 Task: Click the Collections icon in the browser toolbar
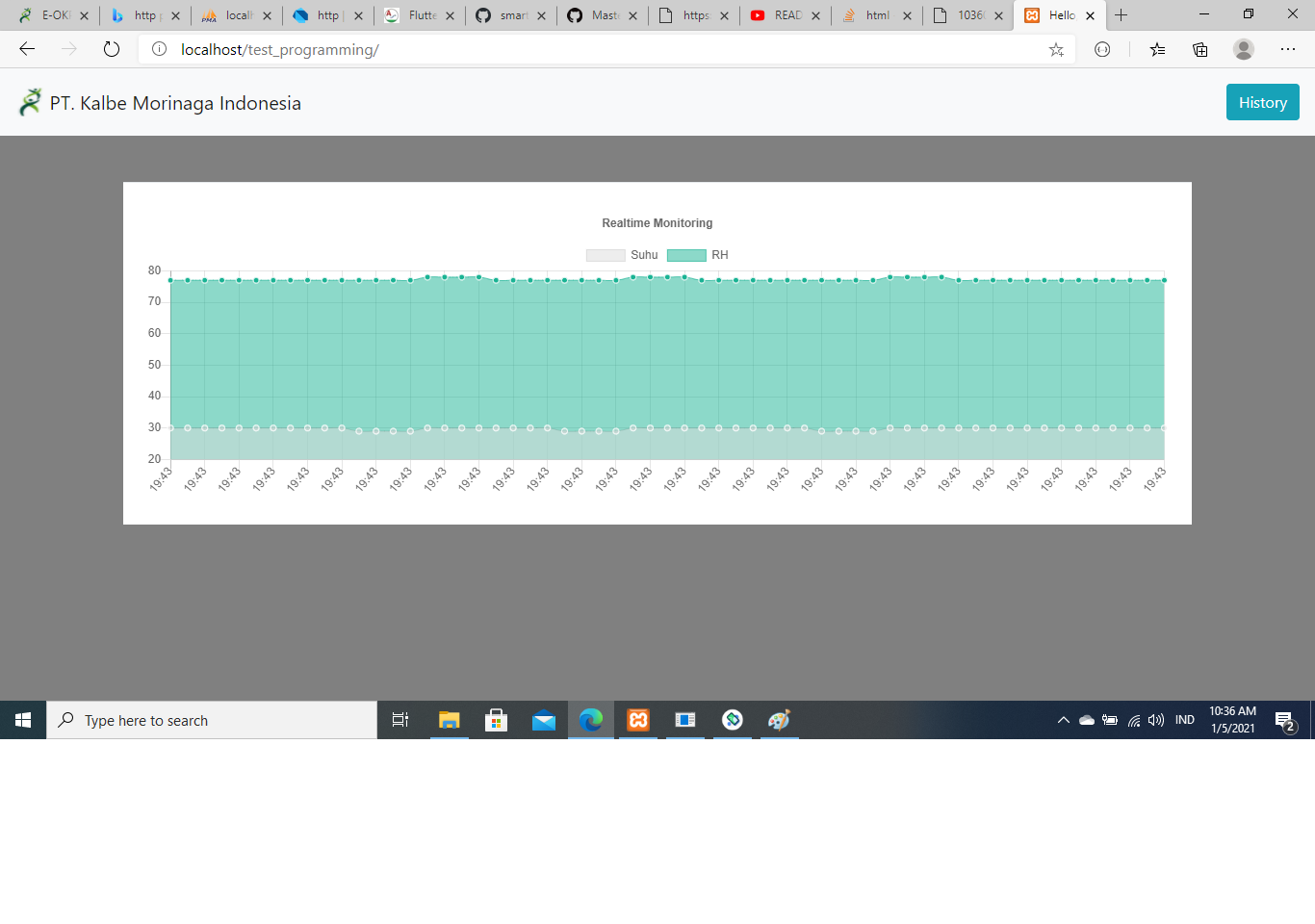[x=1199, y=49]
